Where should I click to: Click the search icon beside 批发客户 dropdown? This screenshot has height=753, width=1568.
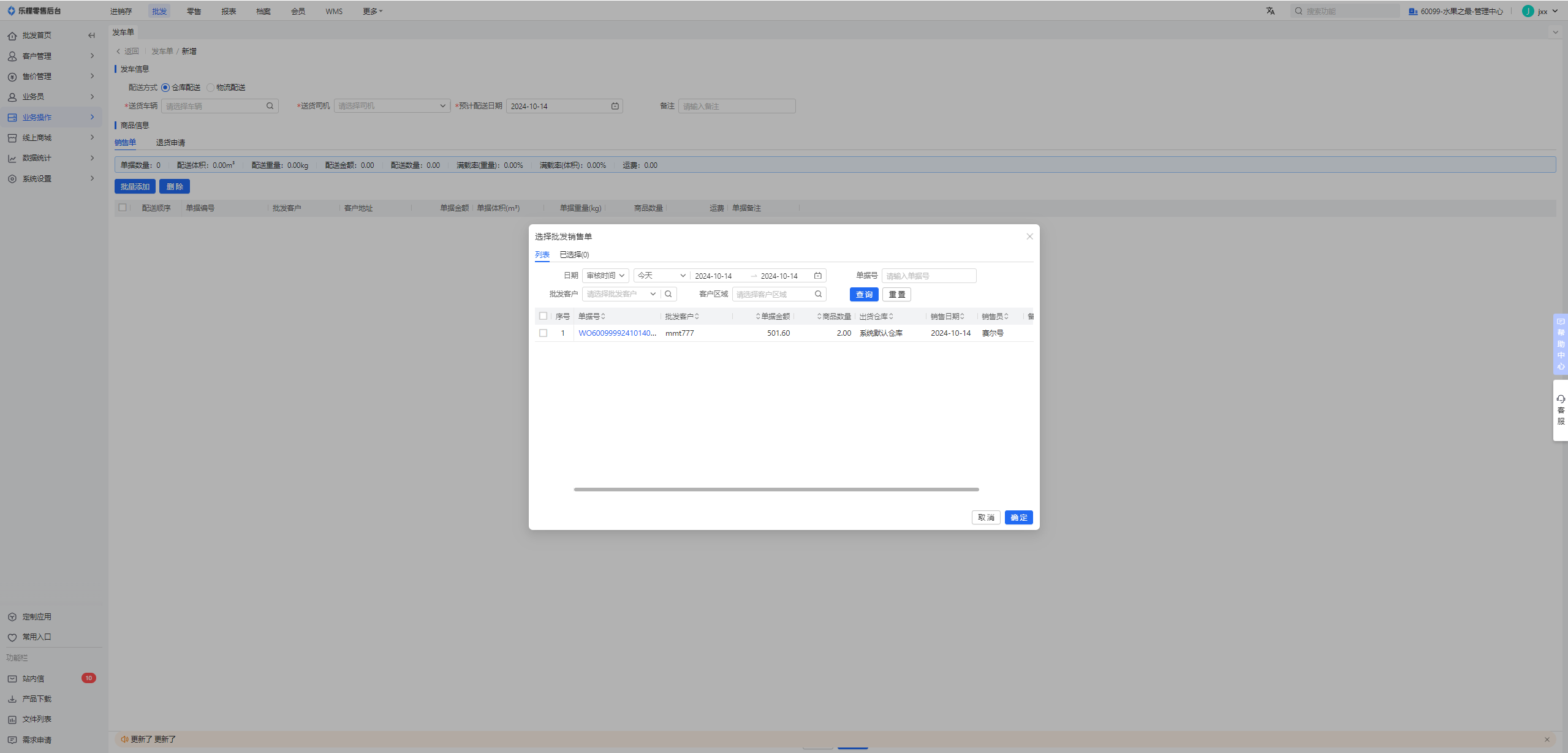668,294
